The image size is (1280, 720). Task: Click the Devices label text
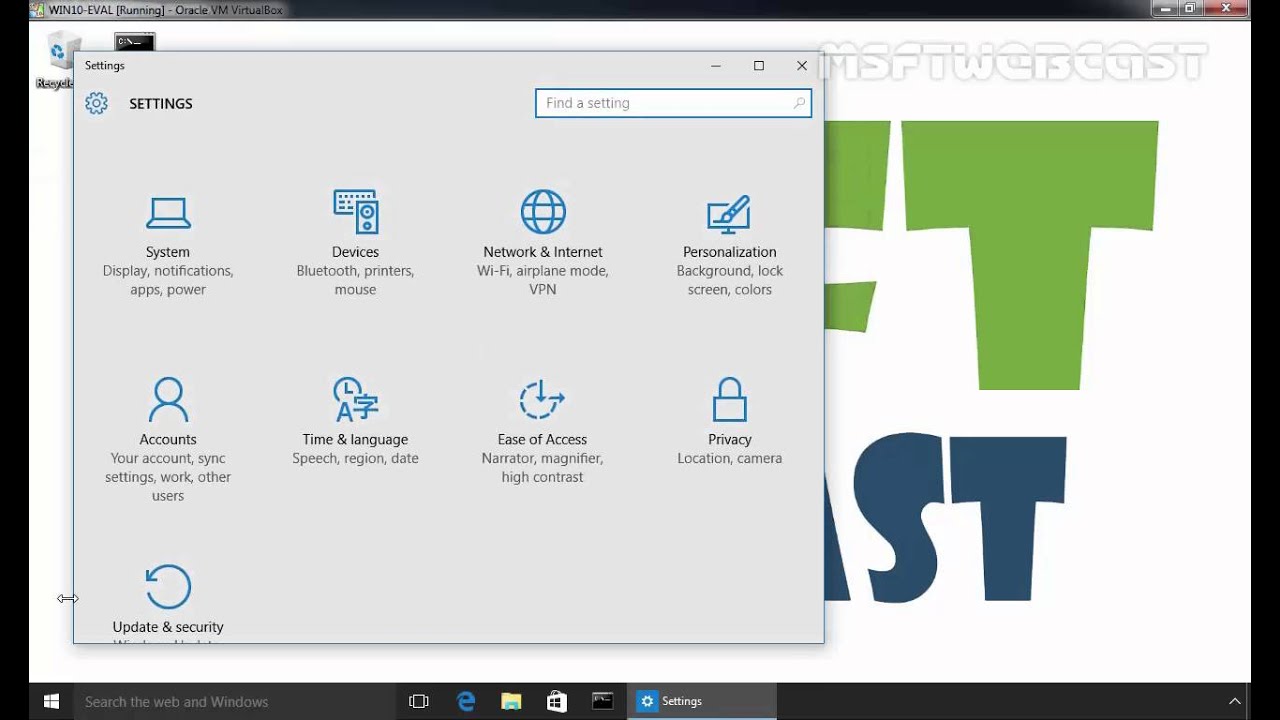point(355,252)
